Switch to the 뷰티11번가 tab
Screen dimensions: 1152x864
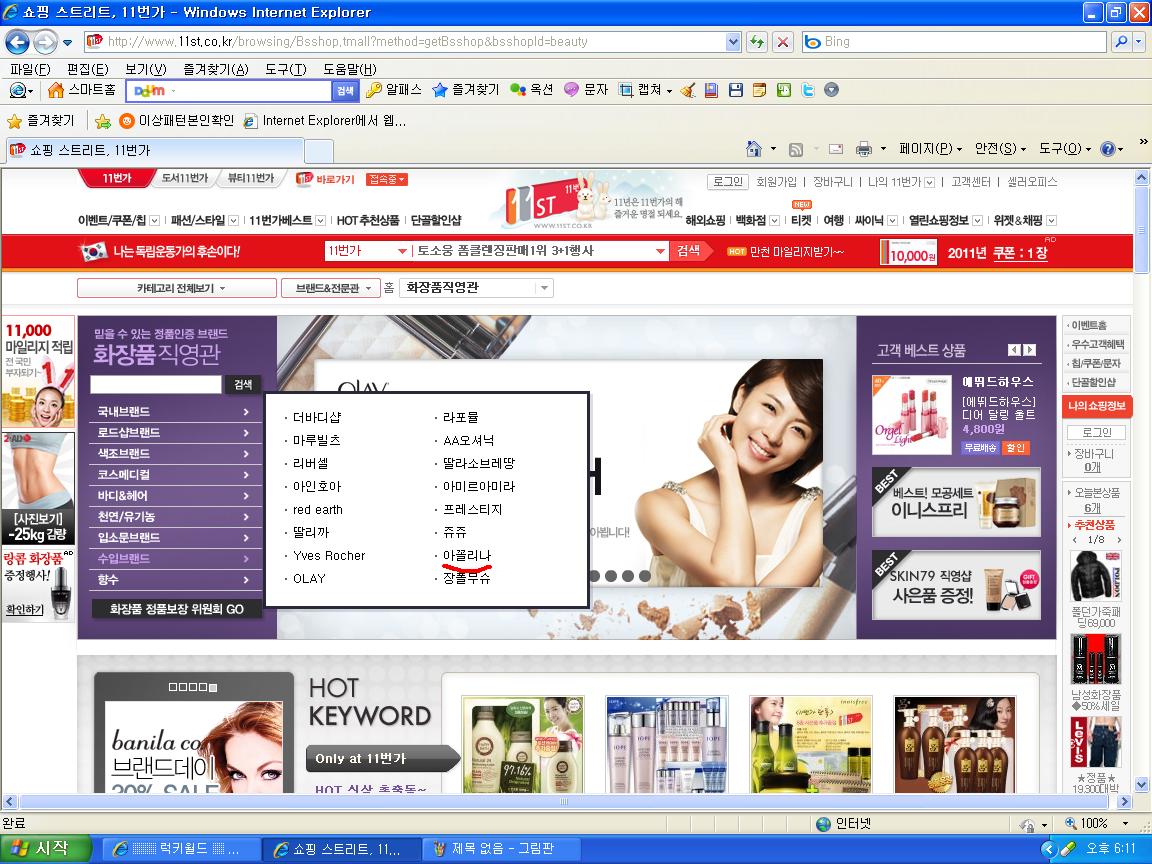[x=251, y=178]
